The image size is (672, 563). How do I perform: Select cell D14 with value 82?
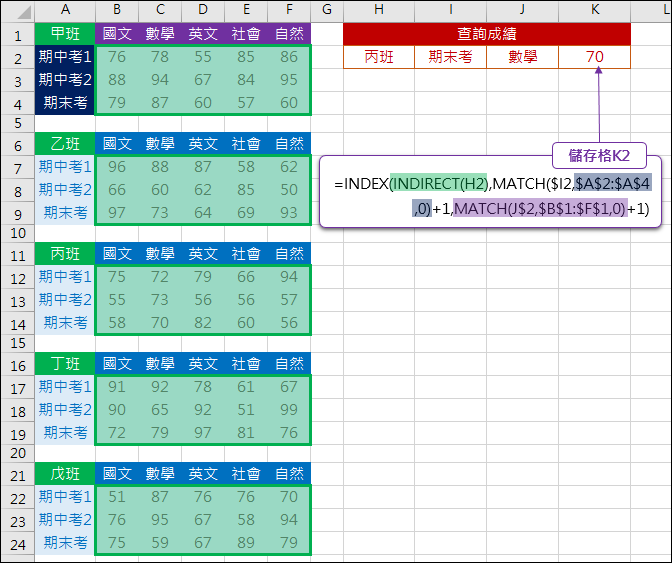(x=203, y=322)
